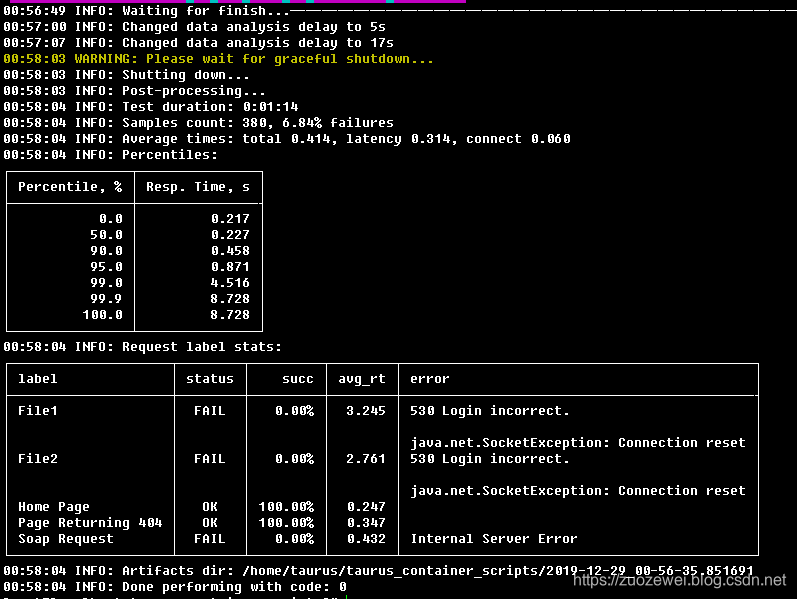This screenshot has height=599, width=797.
Task: Click the 'Shutting down...' log line
Action: (x=126, y=75)
